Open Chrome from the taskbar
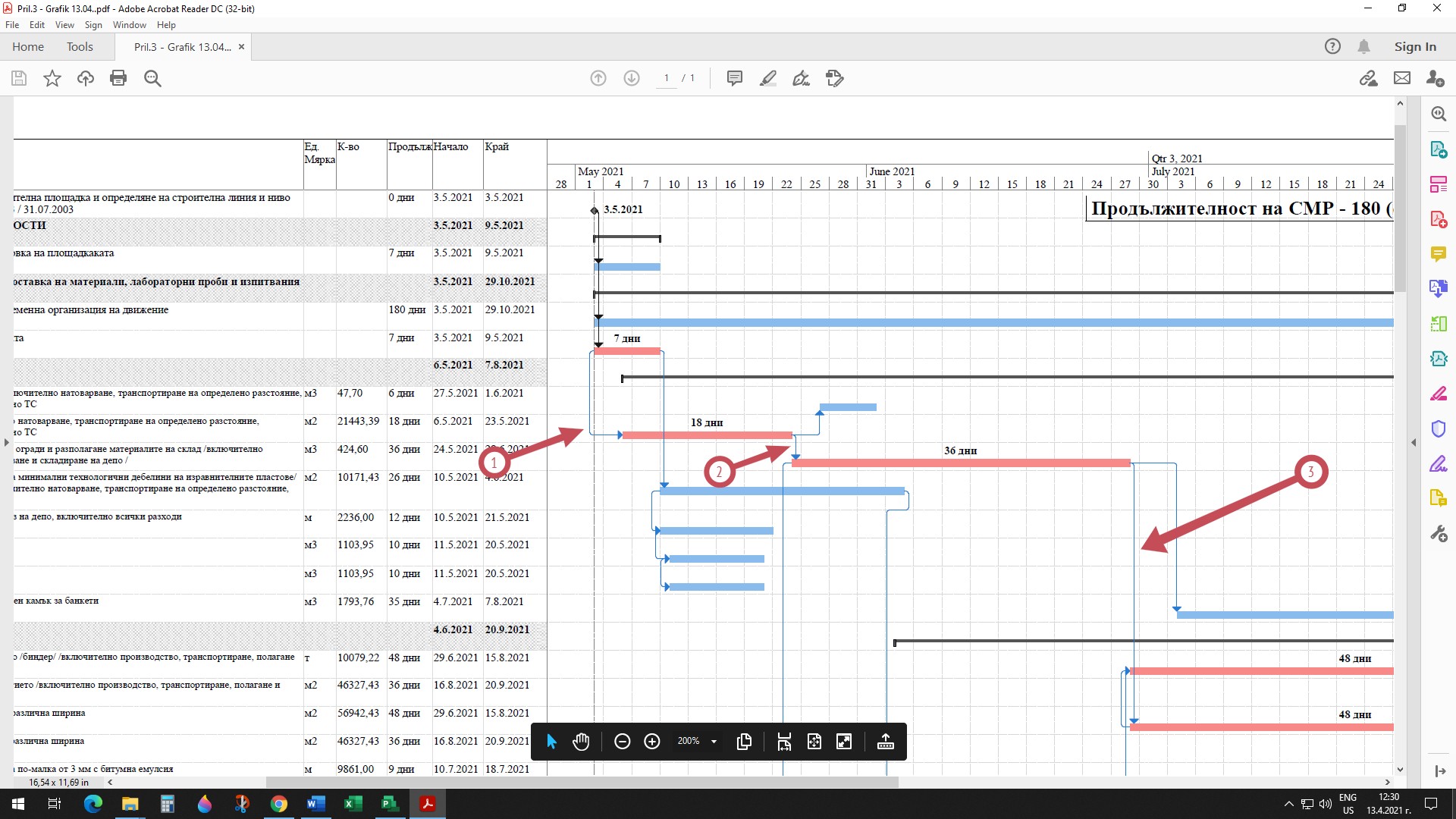The height and width of the screenshot is (819, 1456). (x=279, y=804)
